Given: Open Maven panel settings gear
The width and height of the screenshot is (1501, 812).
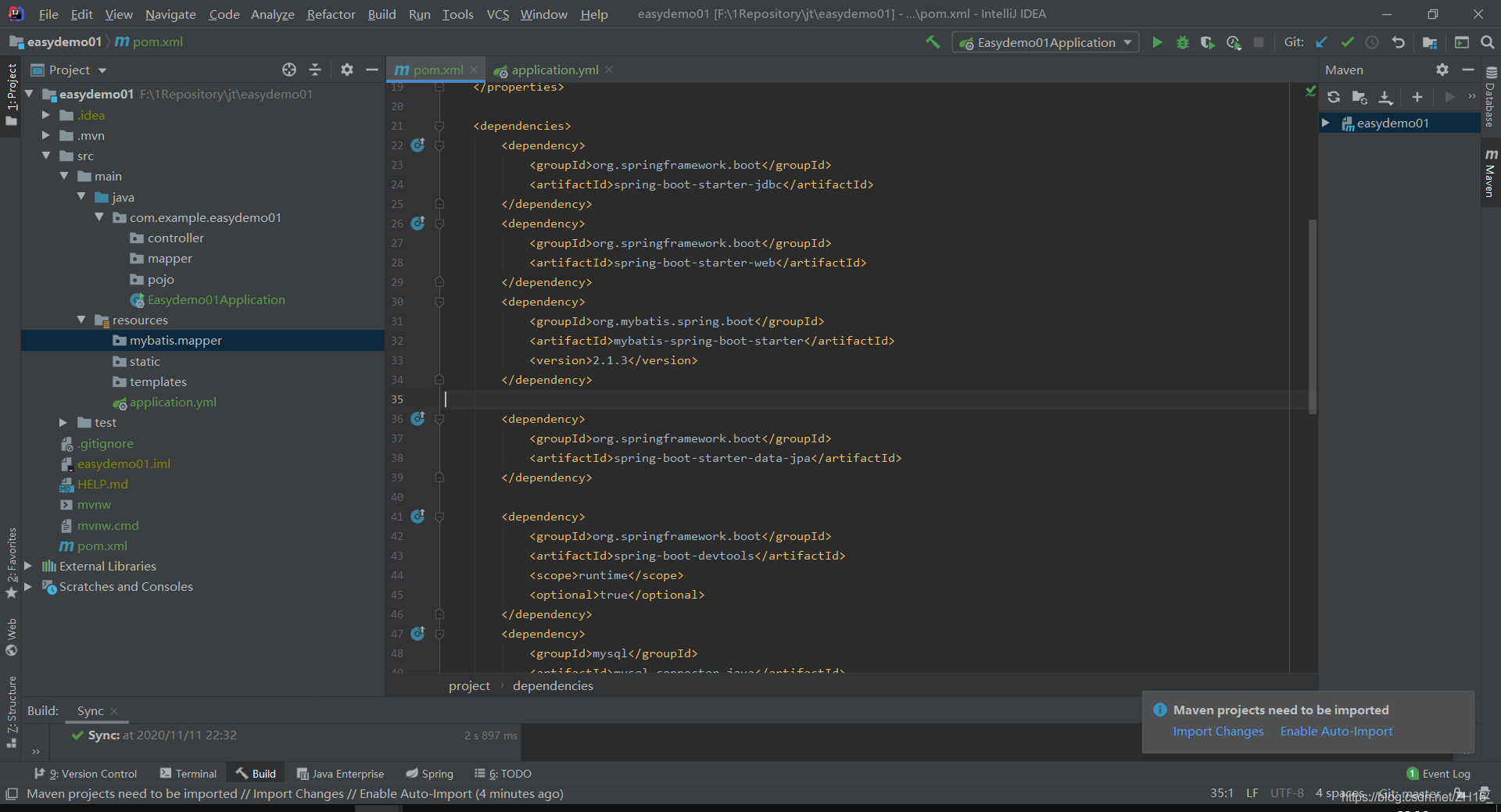Looking at the screenshot, I should click(1442, 70).
